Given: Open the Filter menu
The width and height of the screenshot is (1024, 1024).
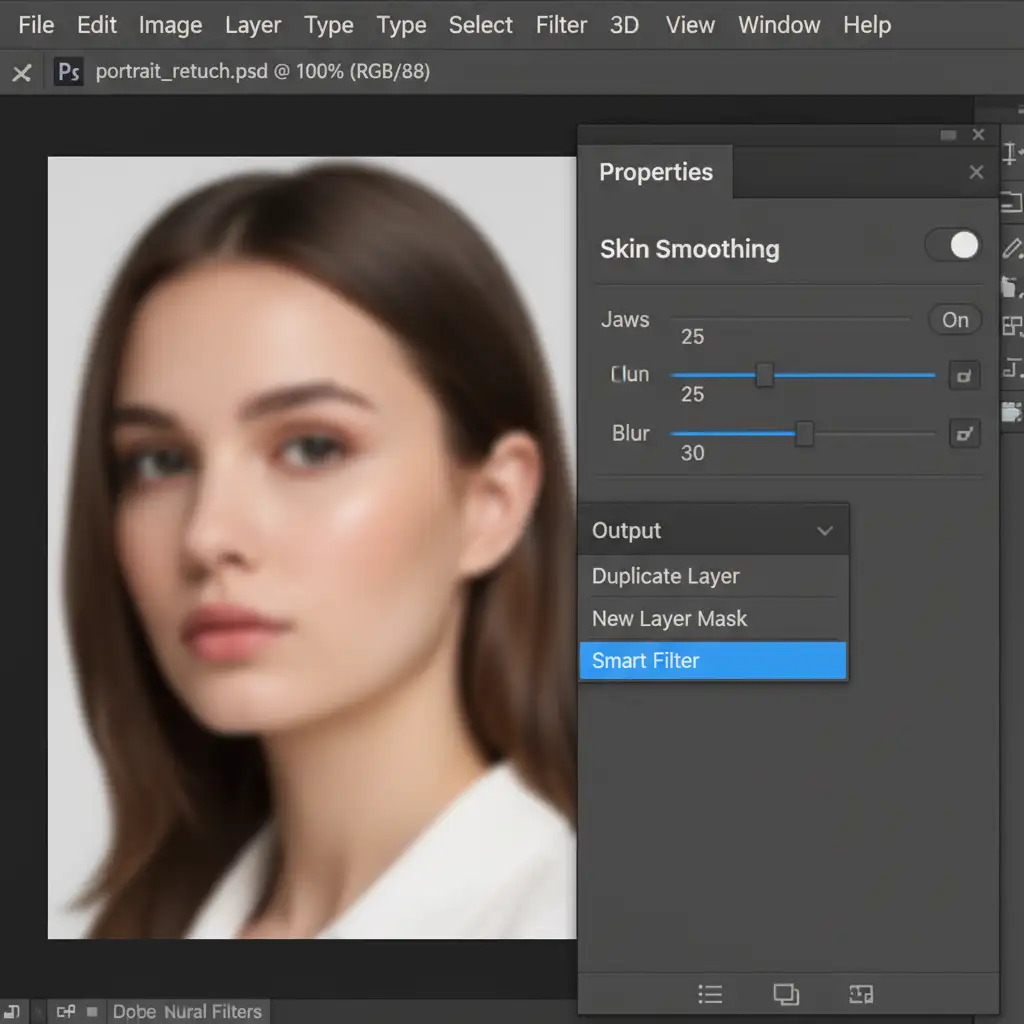Looking at the screenshot, I should click(x=561, y=25).
